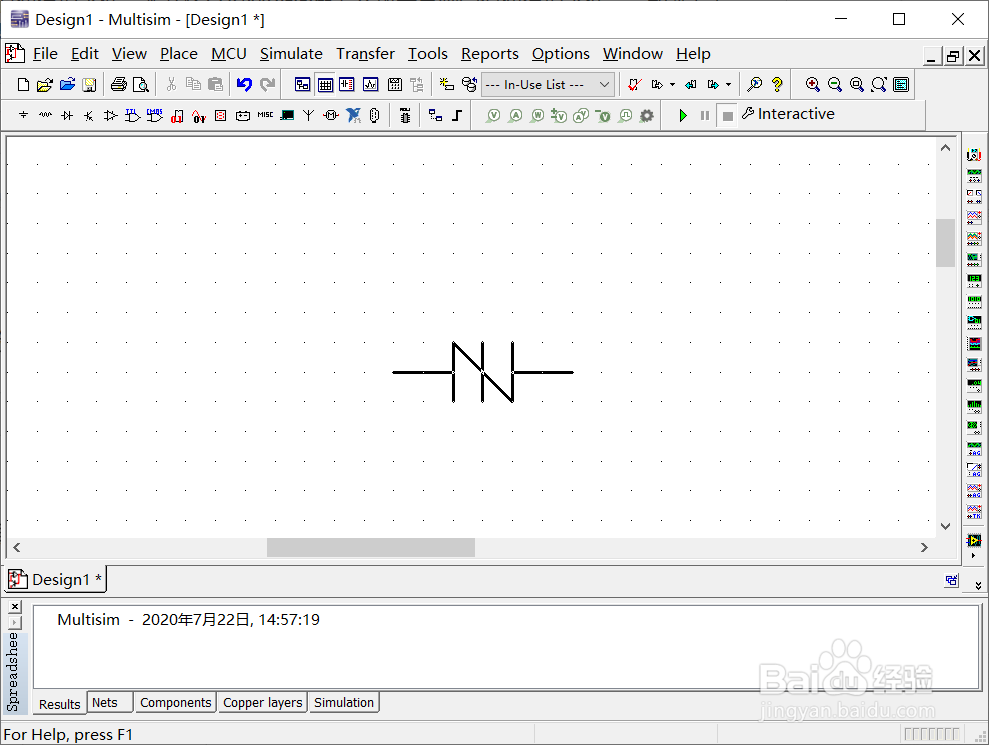Place Power component (battery) icon
This screenshot has height=745, width=989.
pos(243,115)
